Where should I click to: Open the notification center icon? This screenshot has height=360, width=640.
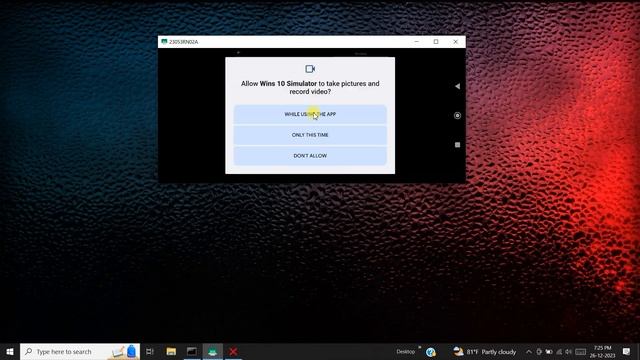pos(626,351)
